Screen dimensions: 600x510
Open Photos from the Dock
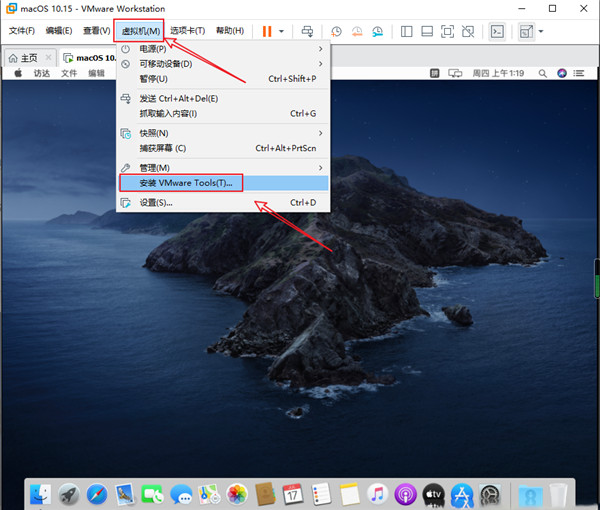tap(237, 494)
